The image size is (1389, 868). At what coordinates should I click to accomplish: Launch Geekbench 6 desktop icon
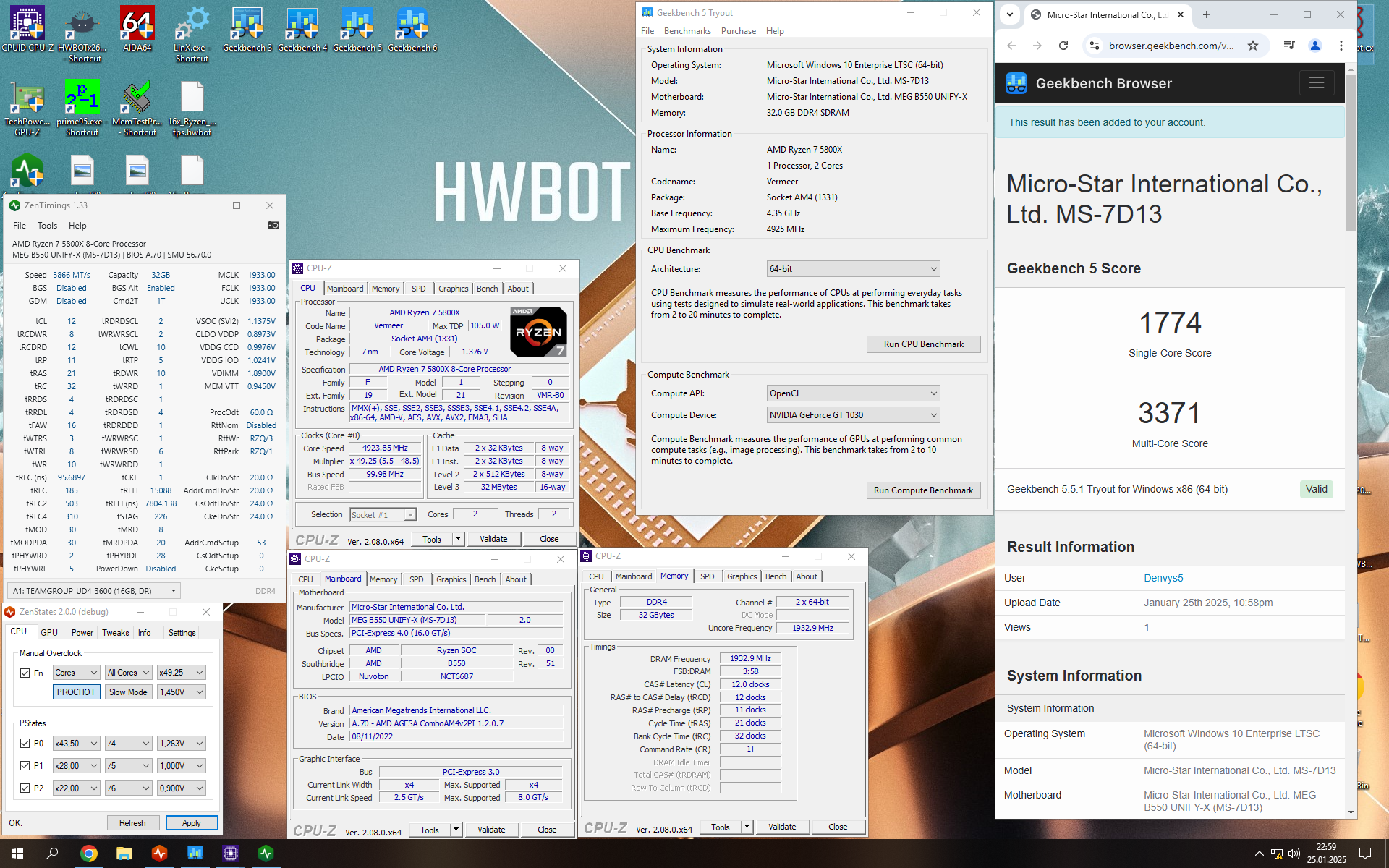[412, 29]
